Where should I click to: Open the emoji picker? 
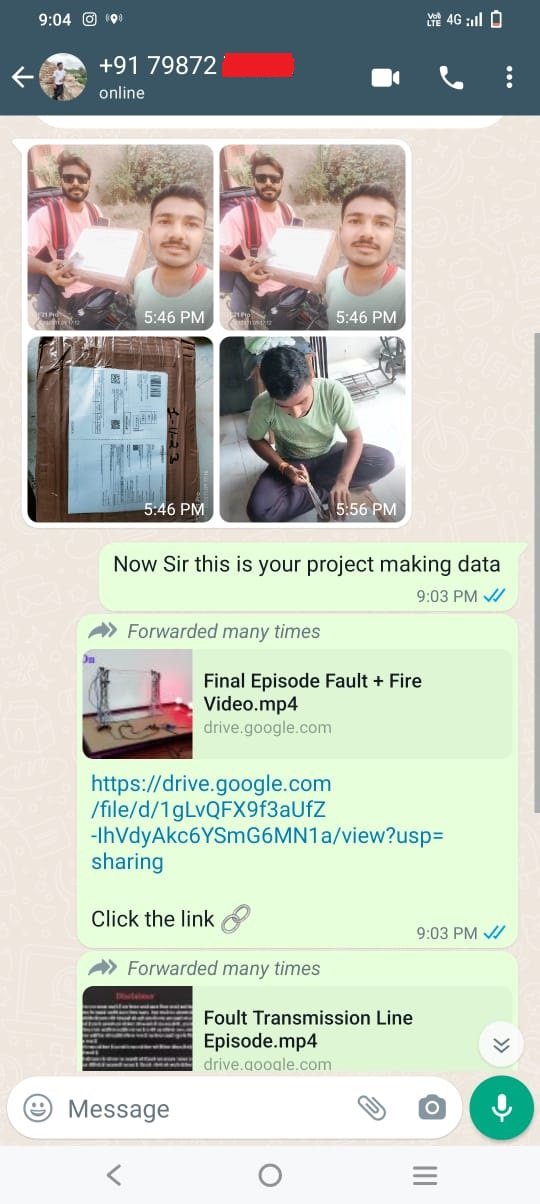(38, 1108)
